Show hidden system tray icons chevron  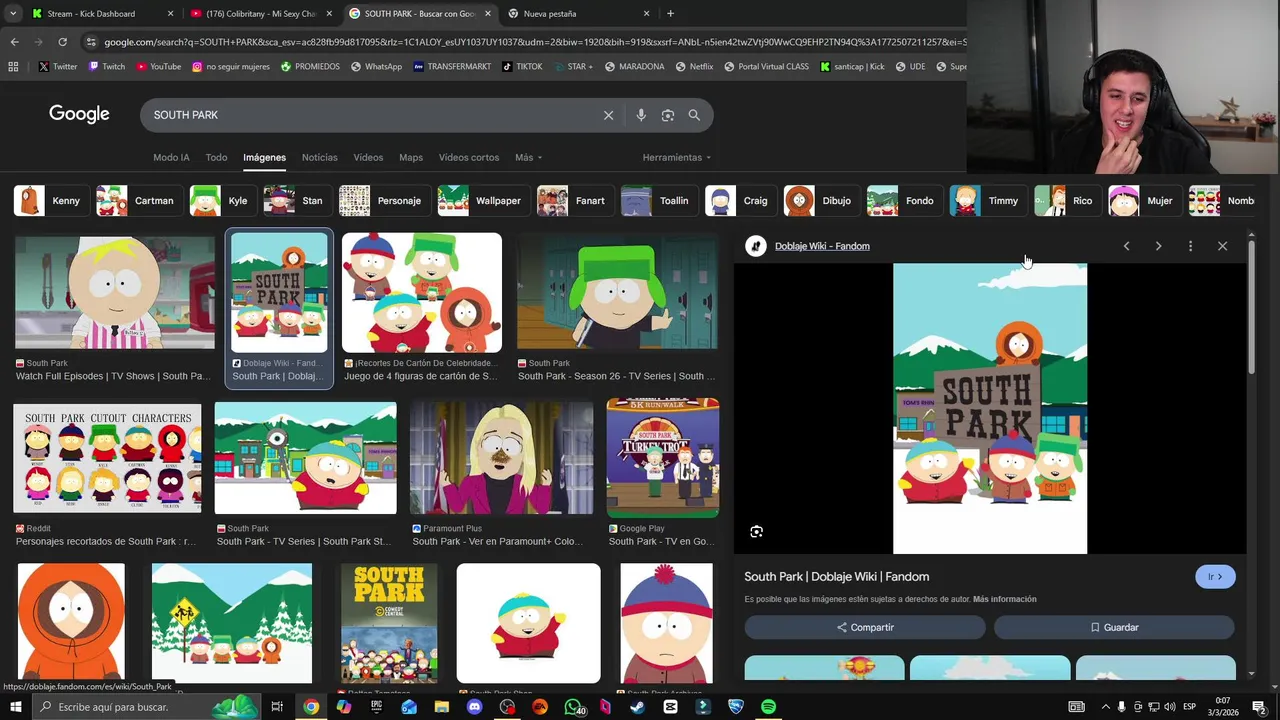1105,707
